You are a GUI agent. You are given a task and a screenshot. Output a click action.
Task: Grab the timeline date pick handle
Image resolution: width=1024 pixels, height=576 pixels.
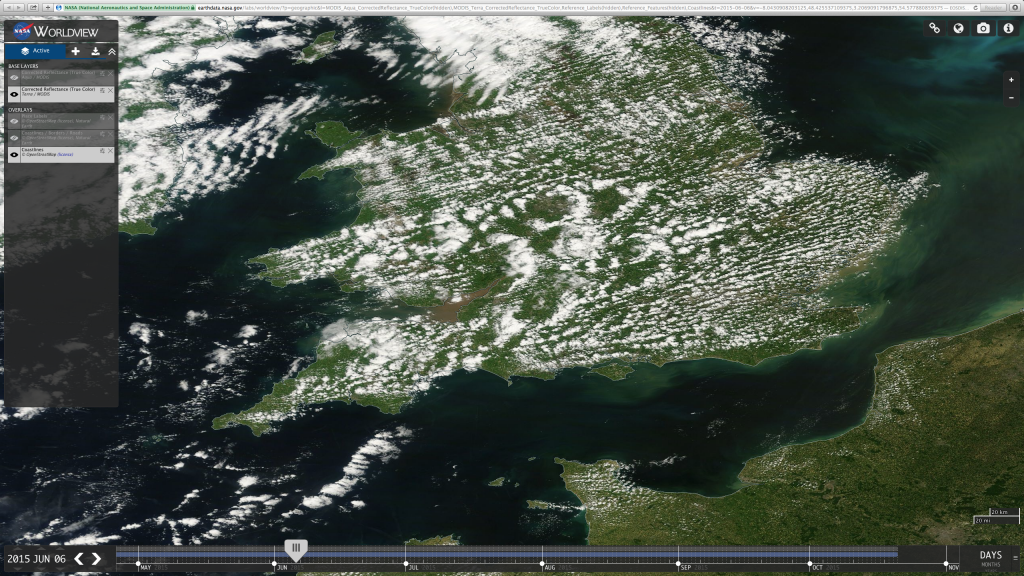tap(296, 549)
